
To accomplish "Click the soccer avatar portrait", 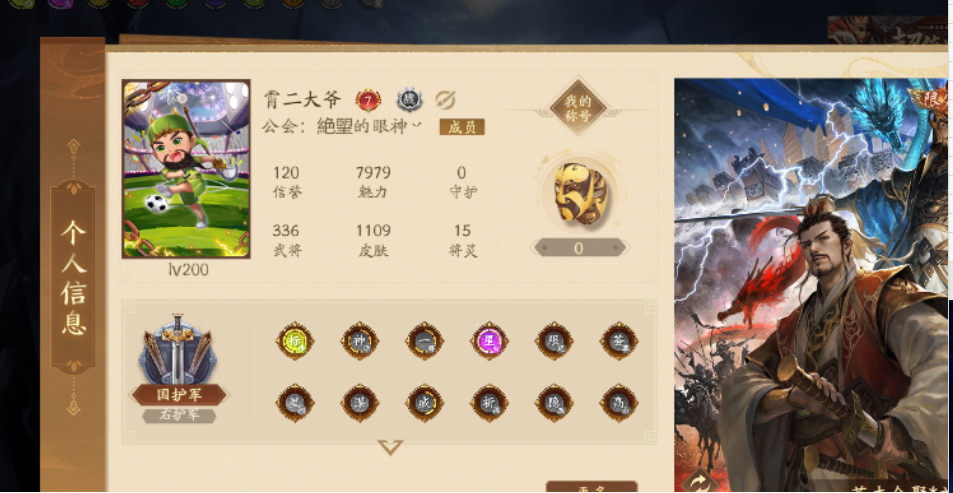I will click(186, 169).
